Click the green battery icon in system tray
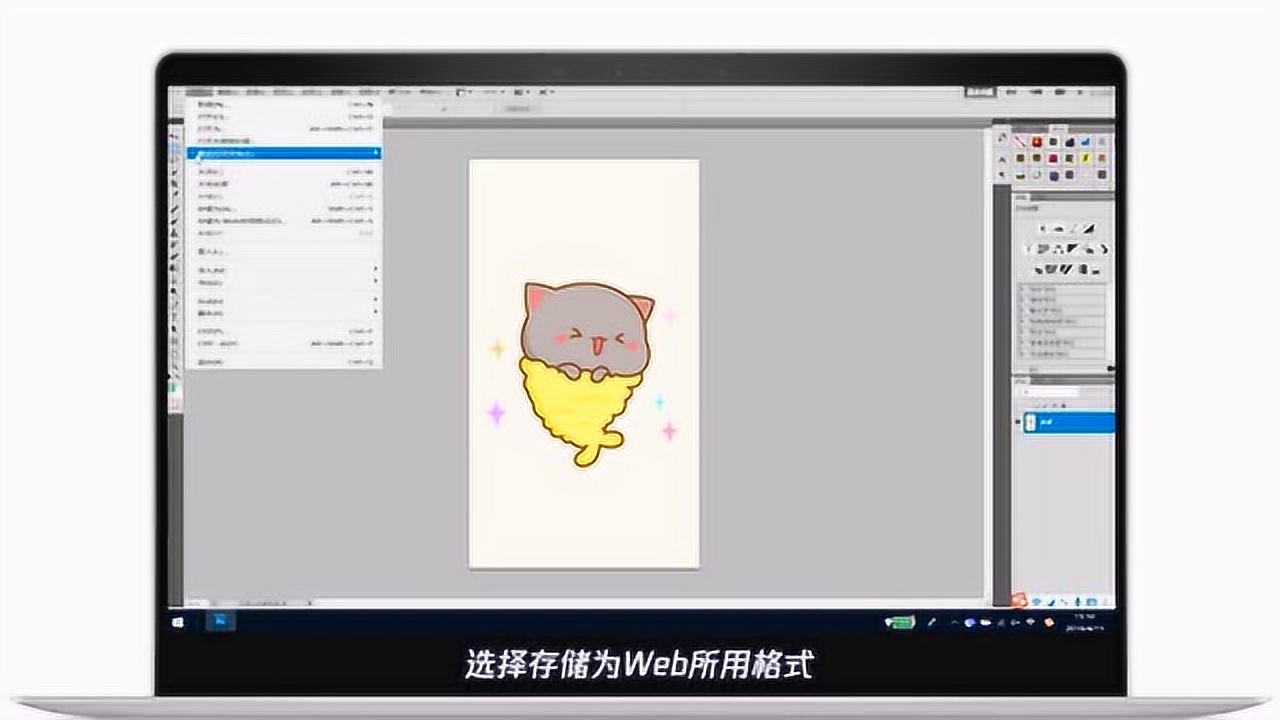 (899, 622)
